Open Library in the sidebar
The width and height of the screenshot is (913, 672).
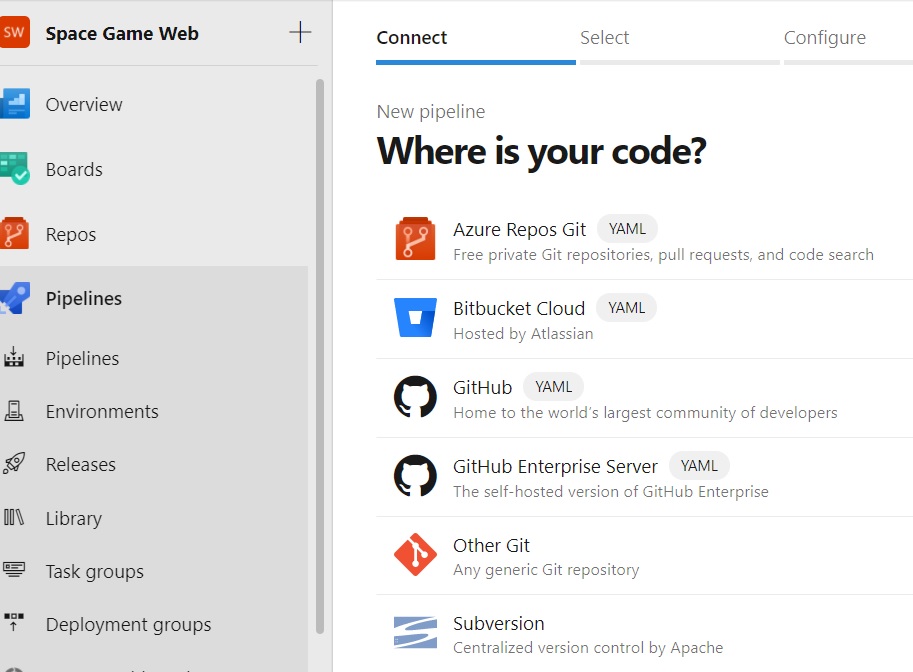point(74,518)
